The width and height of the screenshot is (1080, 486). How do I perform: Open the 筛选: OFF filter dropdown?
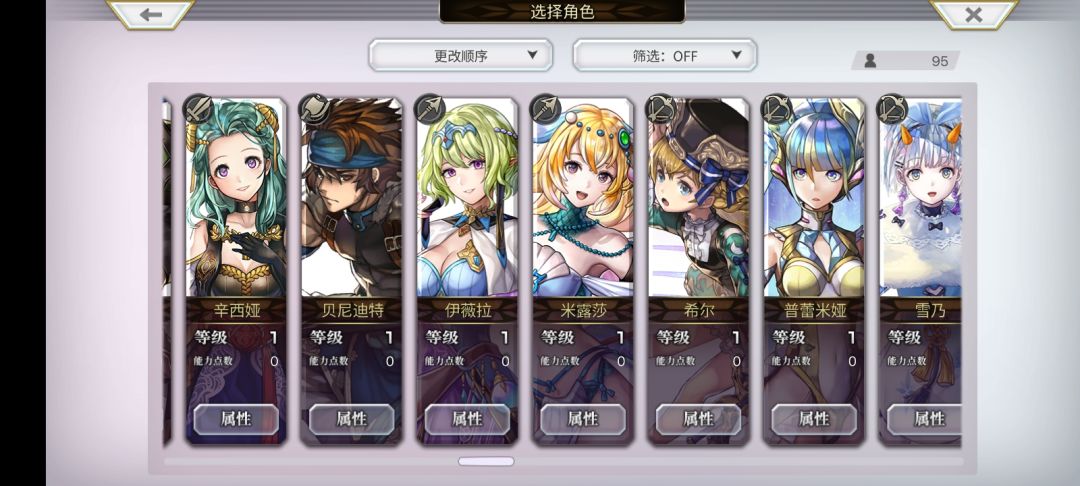[665, 55]
